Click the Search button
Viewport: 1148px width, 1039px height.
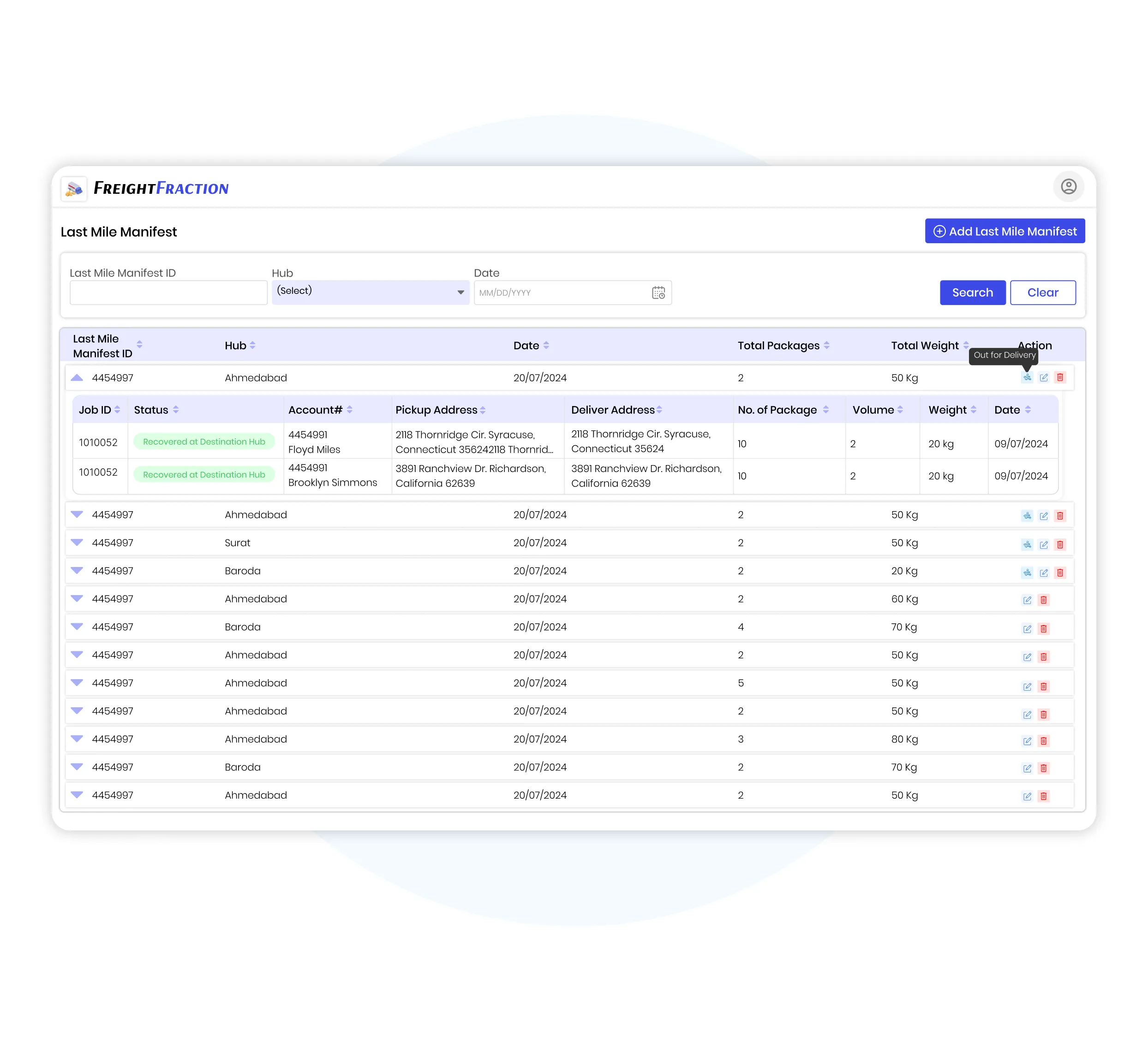pyautogui.click(x=973, y=293)
